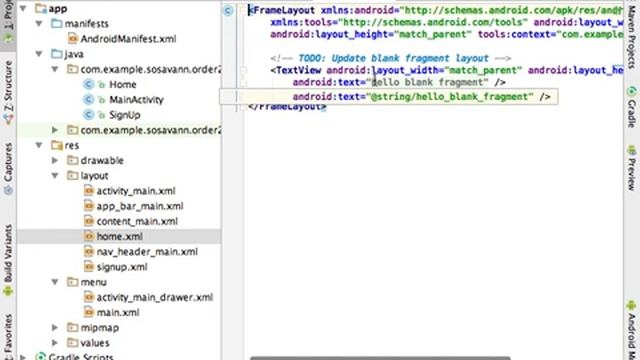Click the mipmap folder icon
The width and height of the screenshot is (640, 360).
coord(72,327)
